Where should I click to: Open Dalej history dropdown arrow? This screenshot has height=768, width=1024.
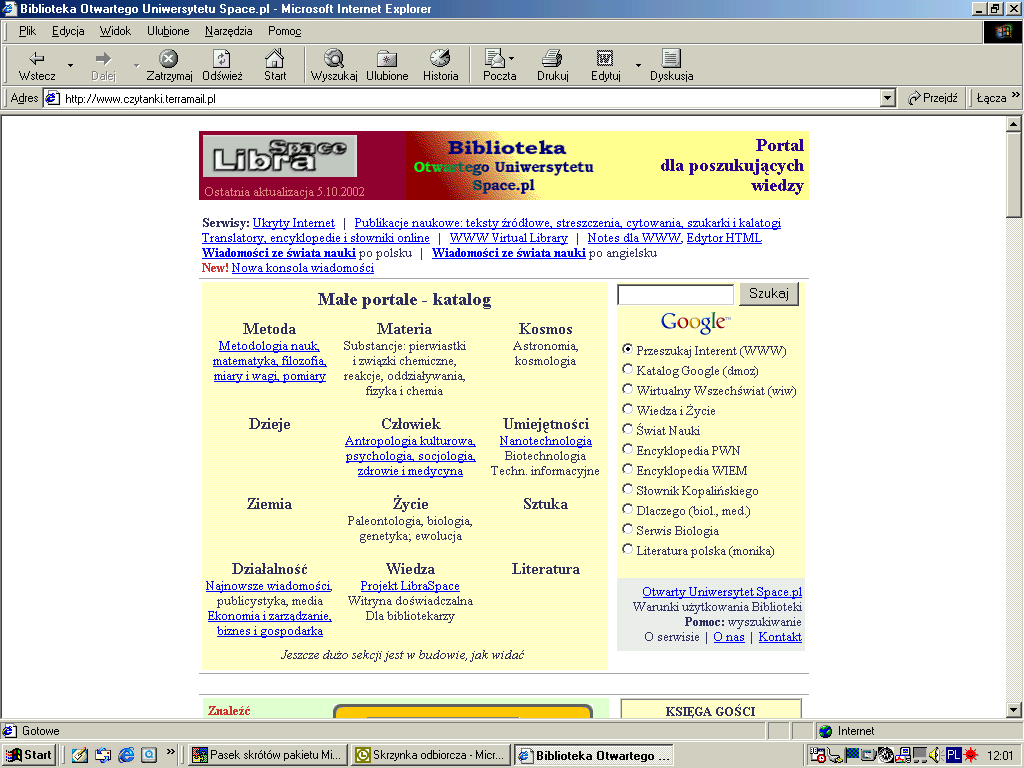coord(136,65)
